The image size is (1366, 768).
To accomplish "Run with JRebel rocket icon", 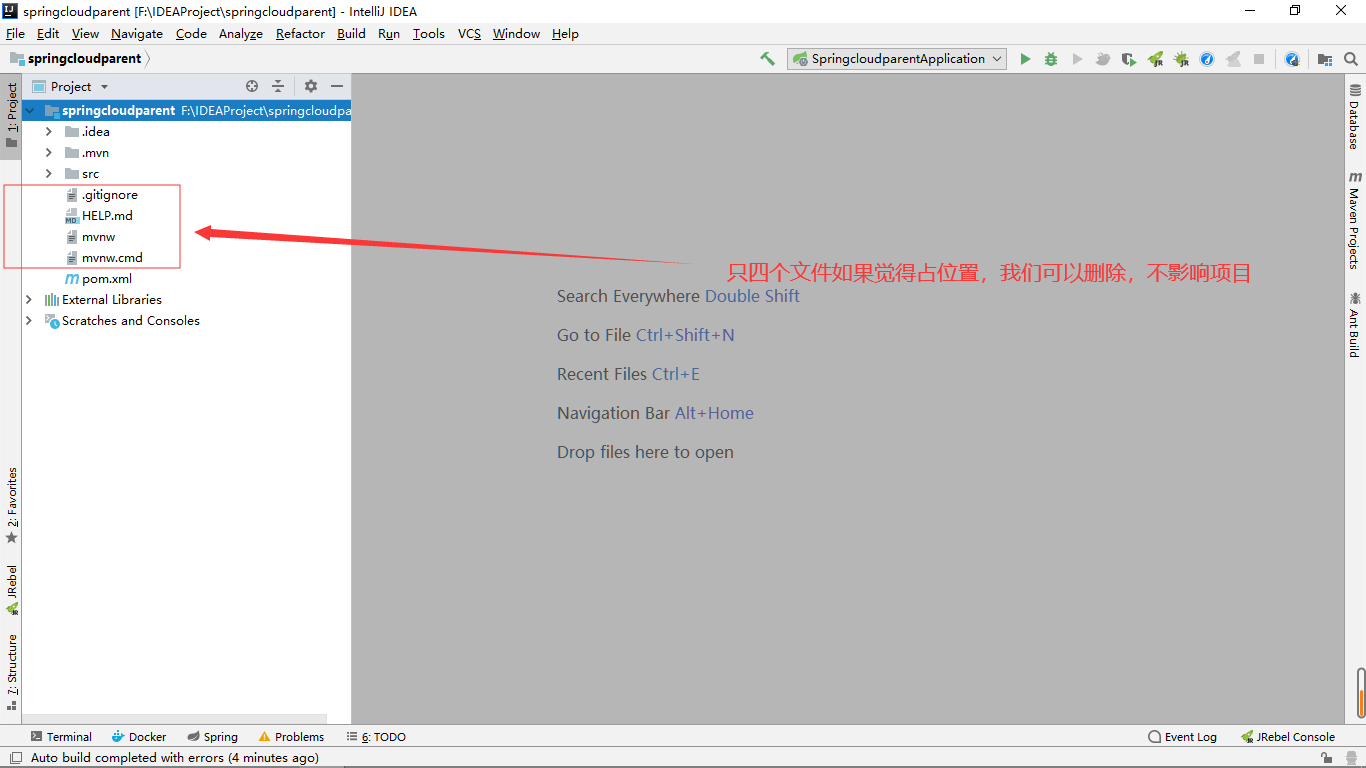I will 1155,59.
